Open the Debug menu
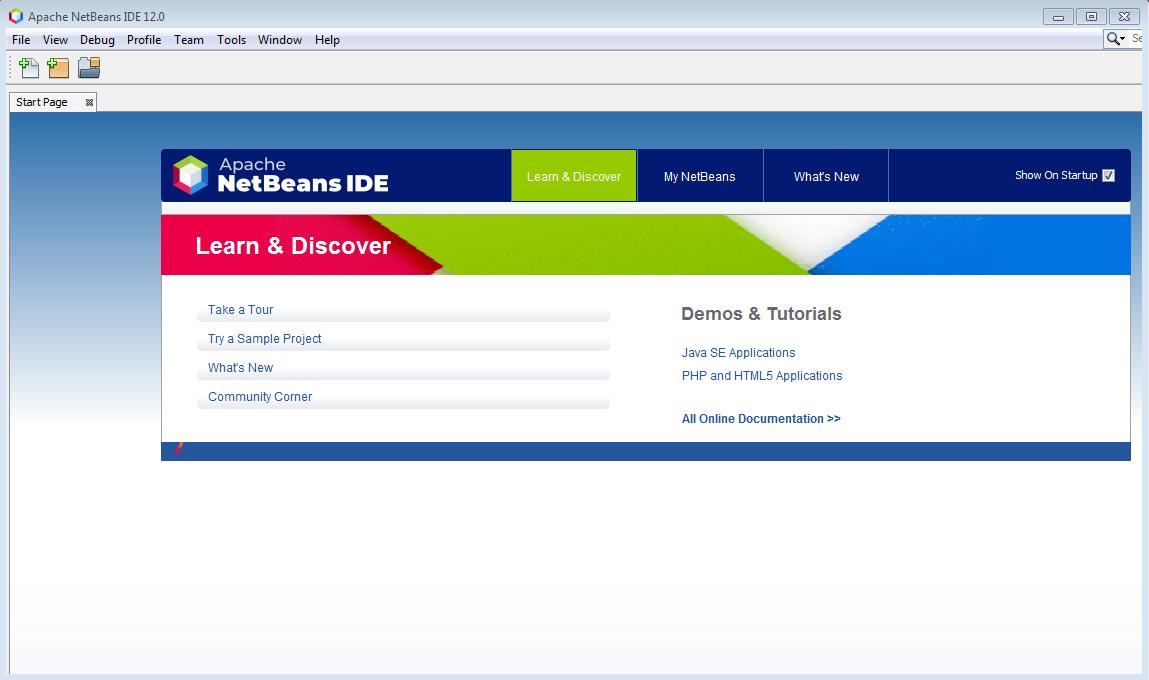The height and width of the screenshot is (680, 1149). click(x=97, y=40)
